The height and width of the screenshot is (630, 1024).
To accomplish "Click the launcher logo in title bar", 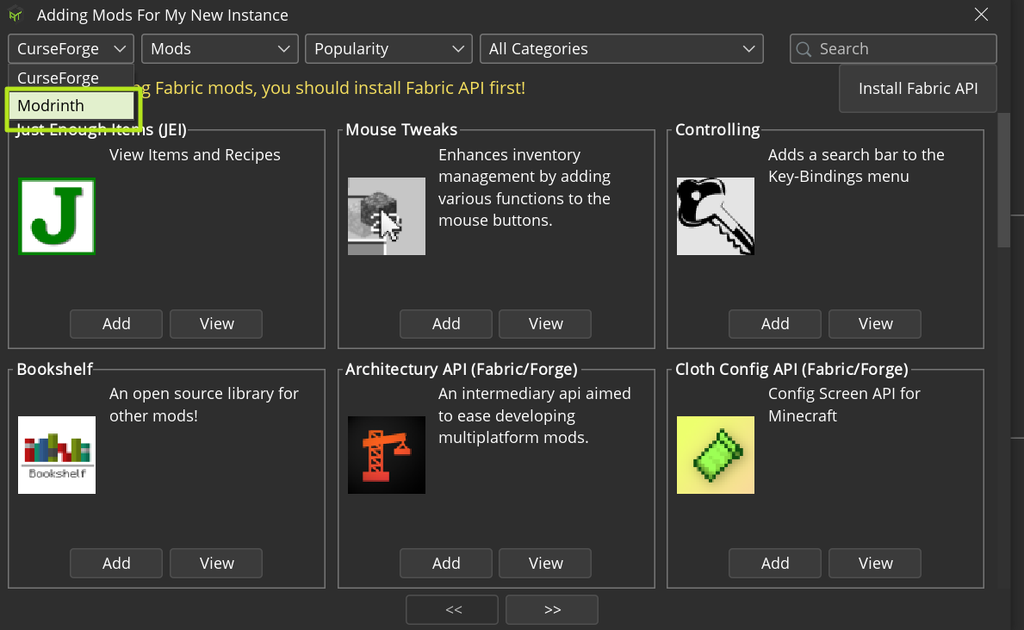I will click(x=16, y=15).
